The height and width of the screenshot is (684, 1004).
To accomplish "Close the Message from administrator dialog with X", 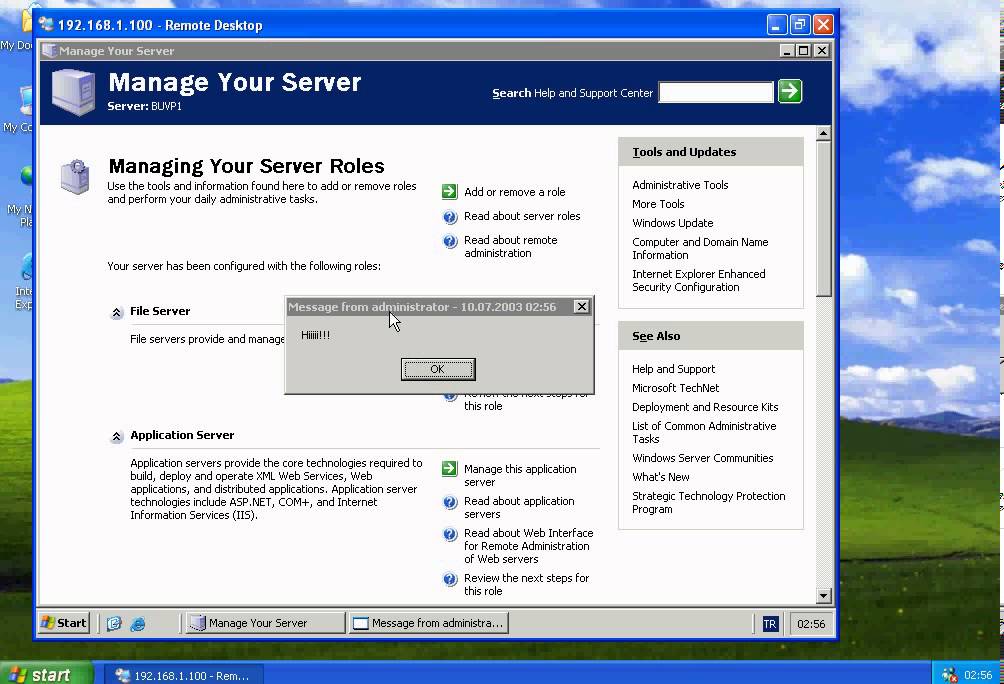I will coord(581,306).
